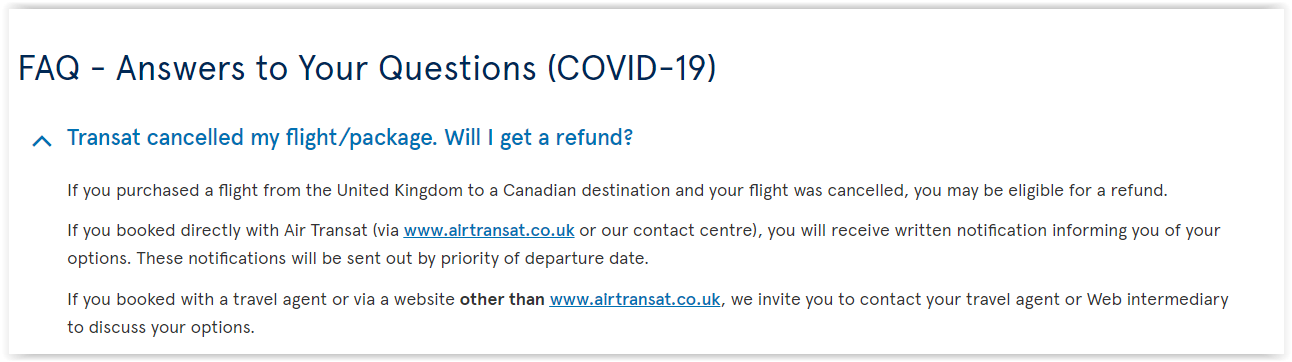Click the paragraph about flights from the United Kingdom

click(x=617, y=190)
